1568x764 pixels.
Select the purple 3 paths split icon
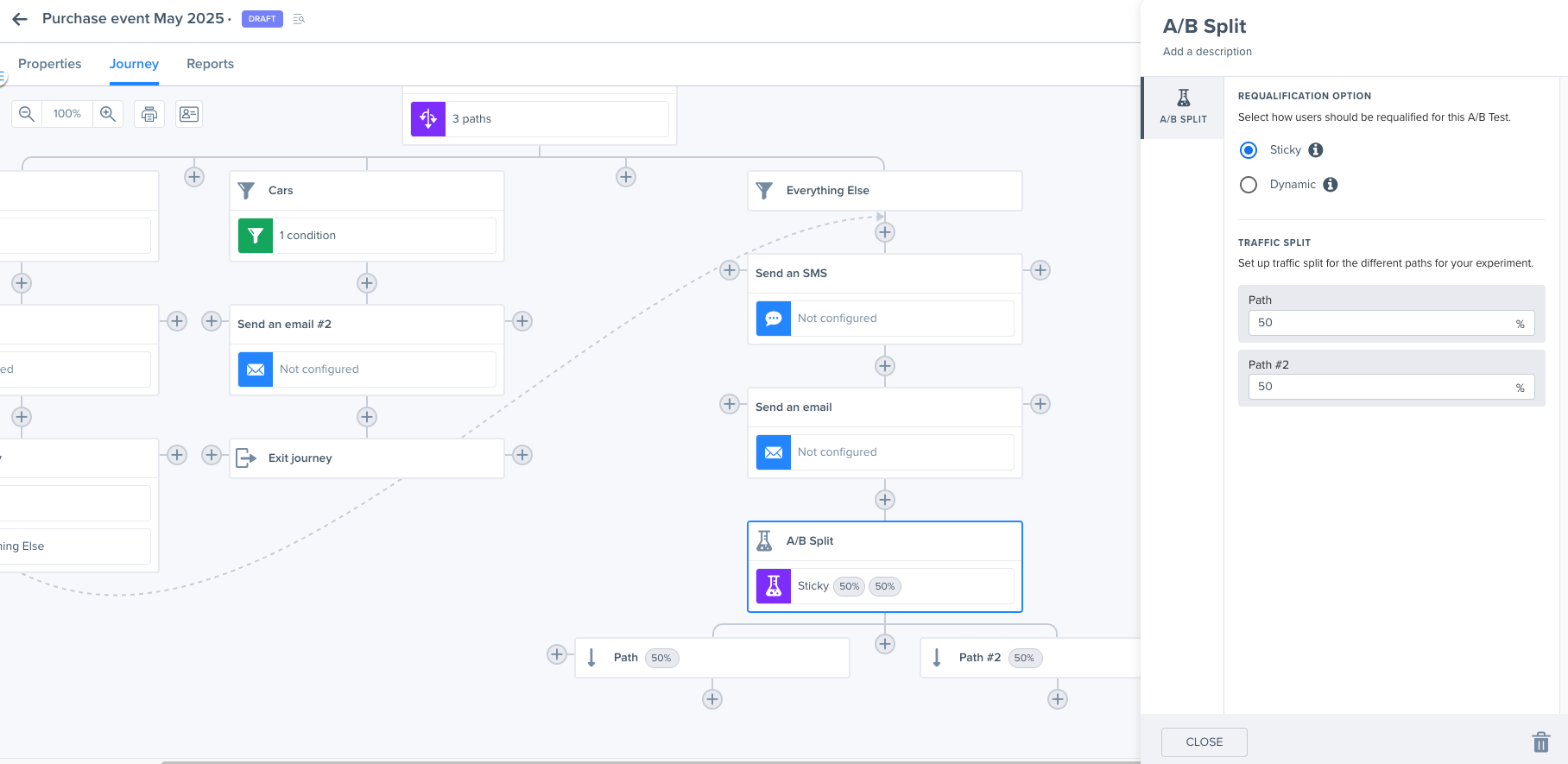tap(428, 119)
